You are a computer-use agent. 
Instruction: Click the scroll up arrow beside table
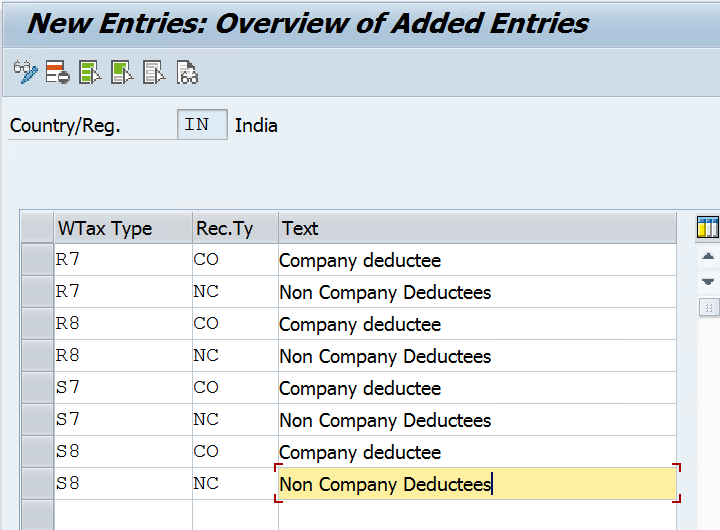click(x=708, y=256)
